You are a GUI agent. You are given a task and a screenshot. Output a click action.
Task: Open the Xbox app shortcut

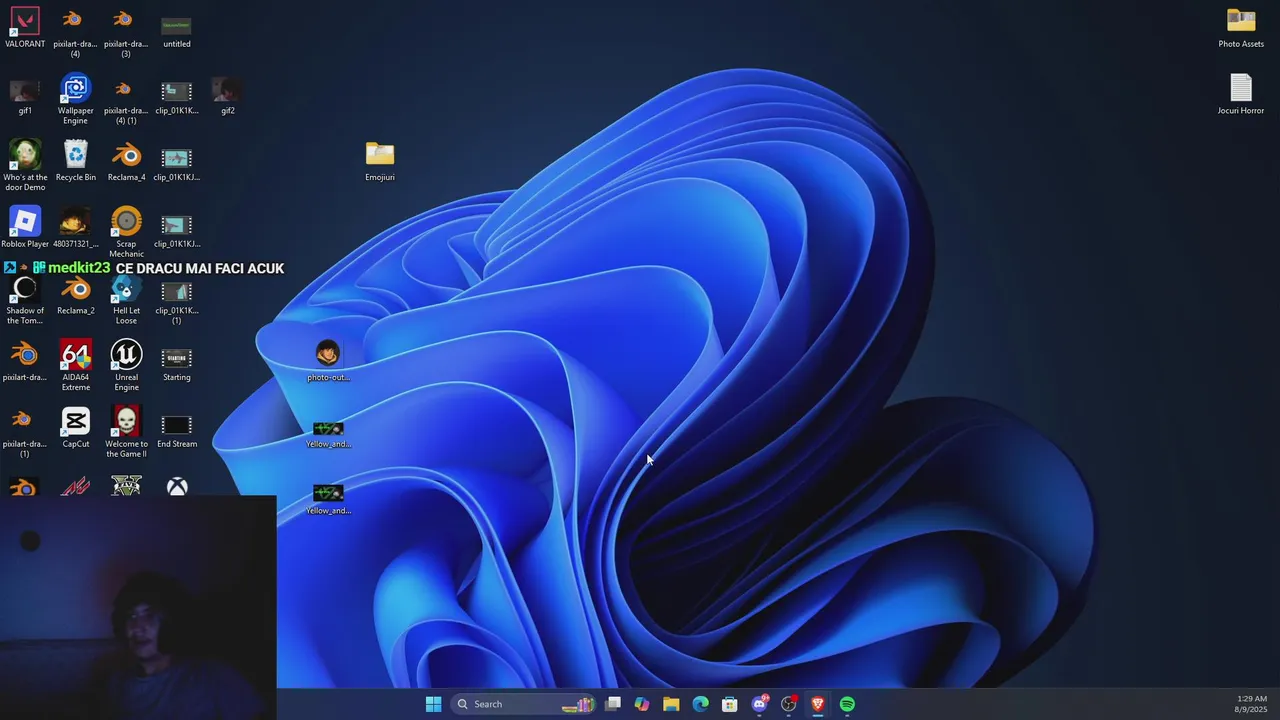pos(177,486)
